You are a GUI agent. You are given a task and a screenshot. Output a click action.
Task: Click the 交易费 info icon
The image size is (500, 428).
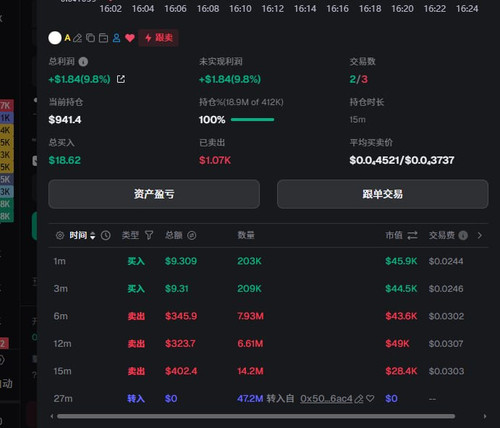tap(463, 235)
